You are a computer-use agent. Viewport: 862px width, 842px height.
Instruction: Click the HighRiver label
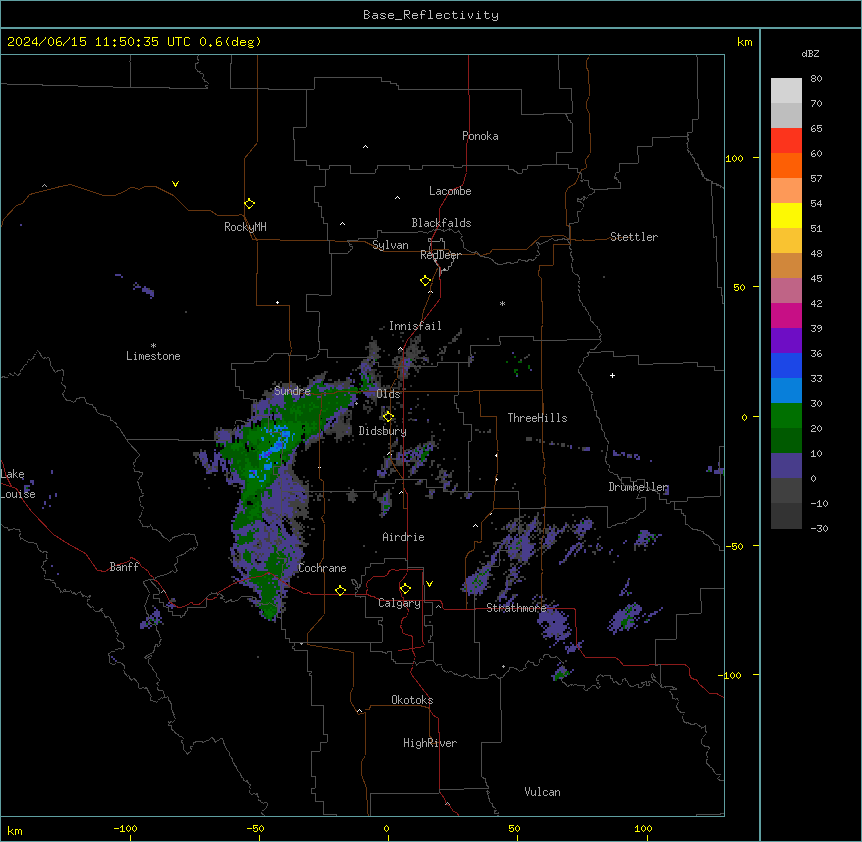click(430, 743)
